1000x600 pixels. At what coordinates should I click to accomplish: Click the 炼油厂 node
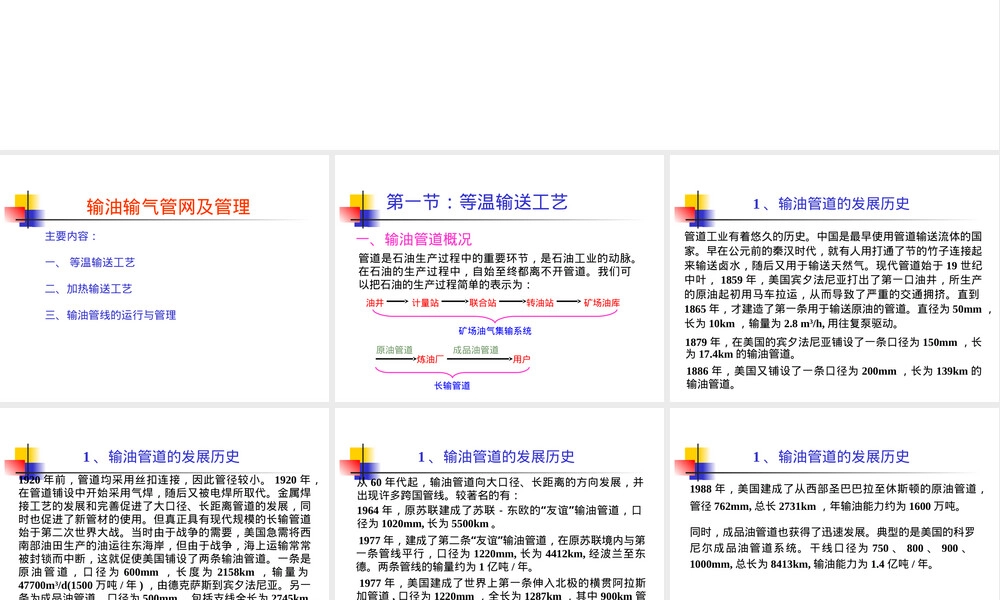click(x=430, y=360)
